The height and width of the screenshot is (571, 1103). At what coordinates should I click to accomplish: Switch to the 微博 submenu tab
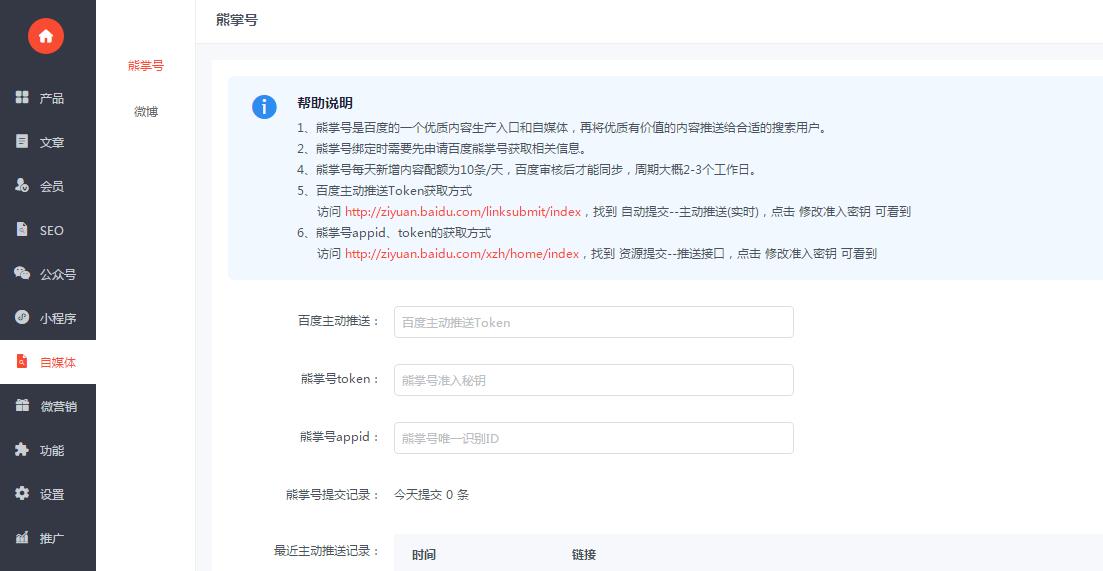pos(146,111)
